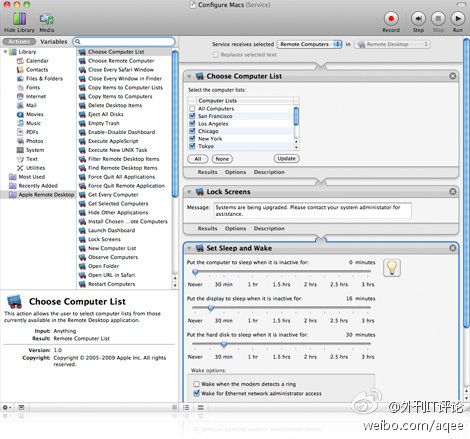
Task: Check the All Computers list checkbox
Action: (192, 109)
